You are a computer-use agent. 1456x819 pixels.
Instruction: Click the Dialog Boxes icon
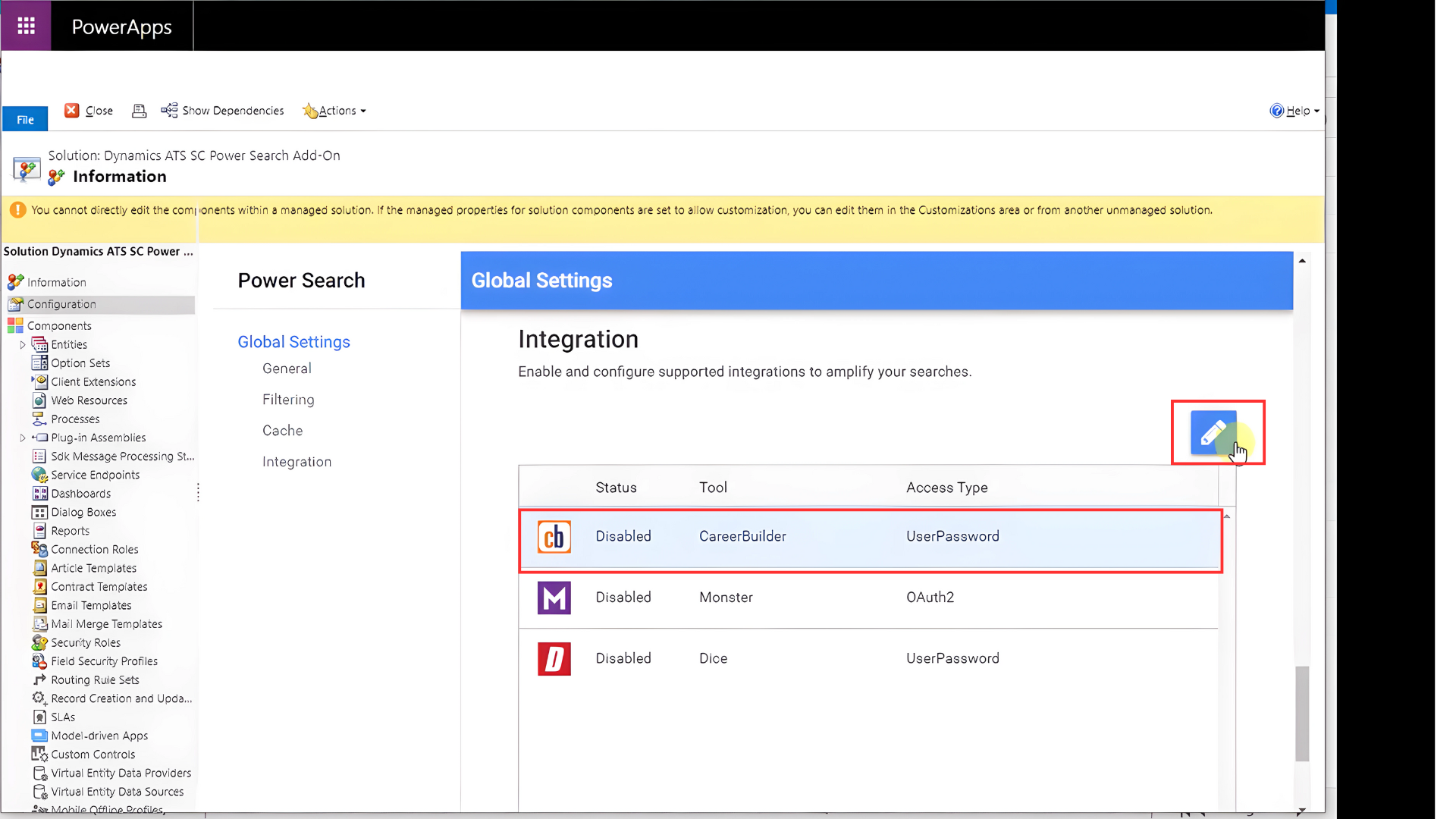(x=39, y=513)
